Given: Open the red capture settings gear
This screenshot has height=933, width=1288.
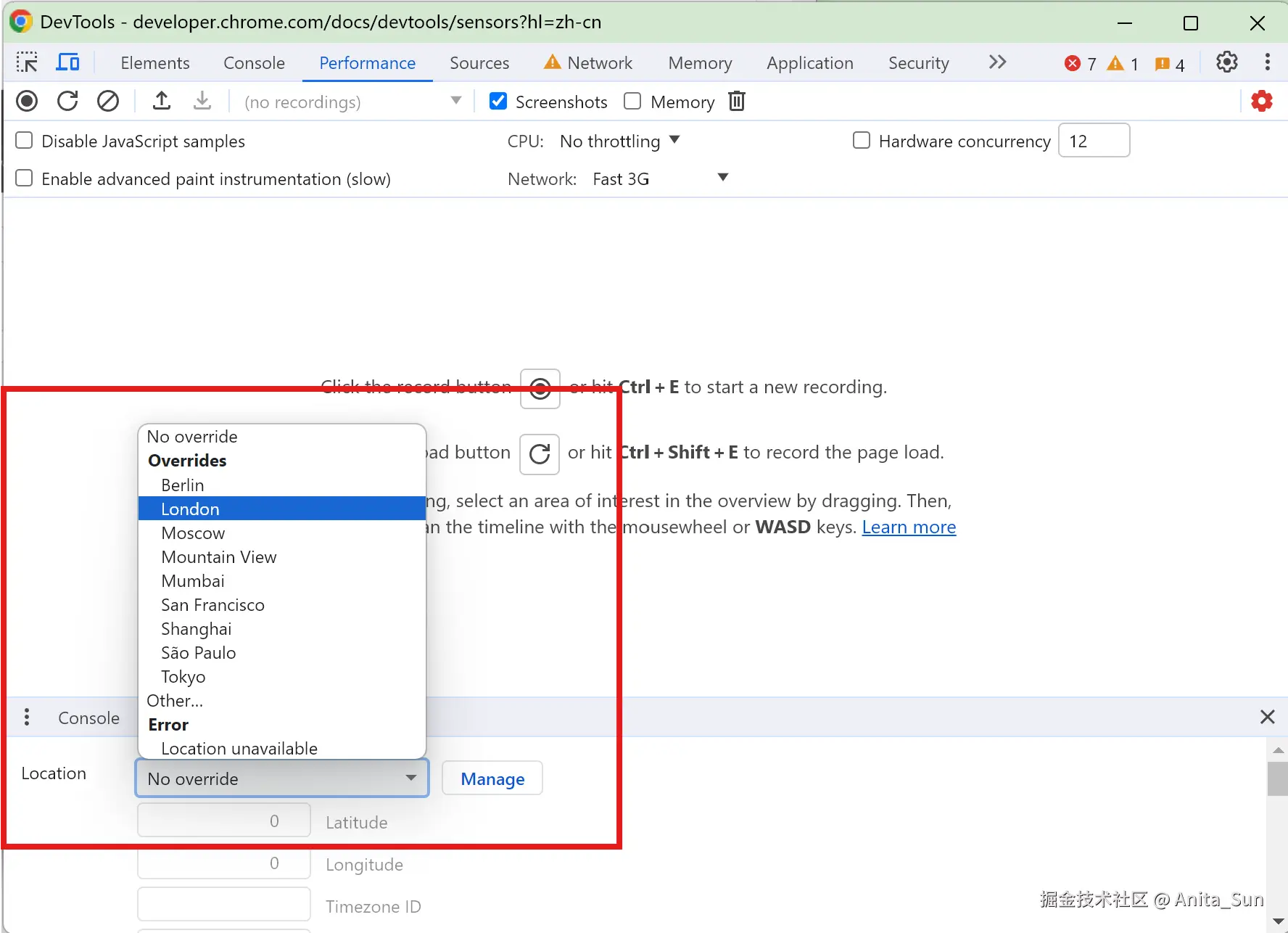Looking at the screenshot, I should tap(1262, 101).
